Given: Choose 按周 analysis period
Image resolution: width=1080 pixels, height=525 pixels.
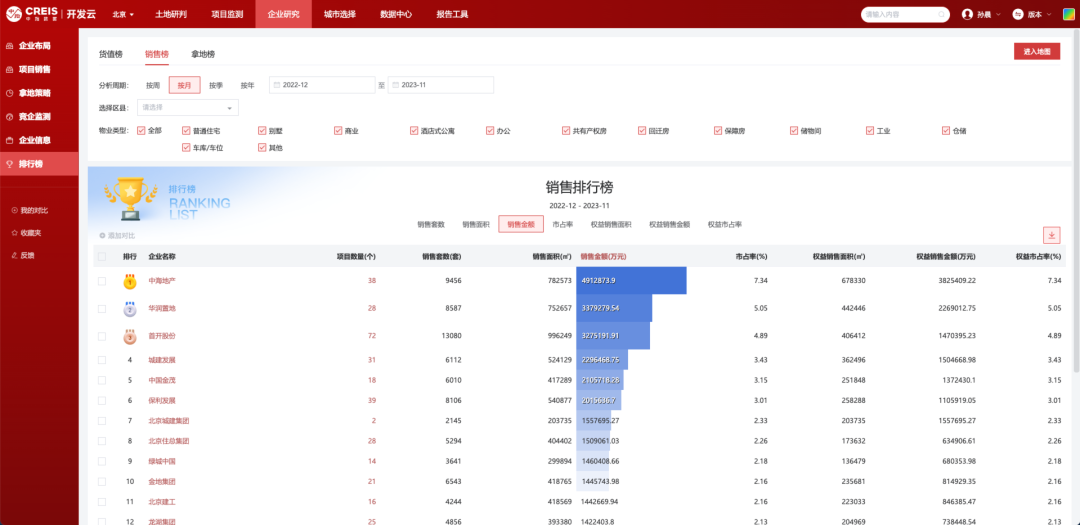Looking at the screenshot, I should (x=153, y=85).
